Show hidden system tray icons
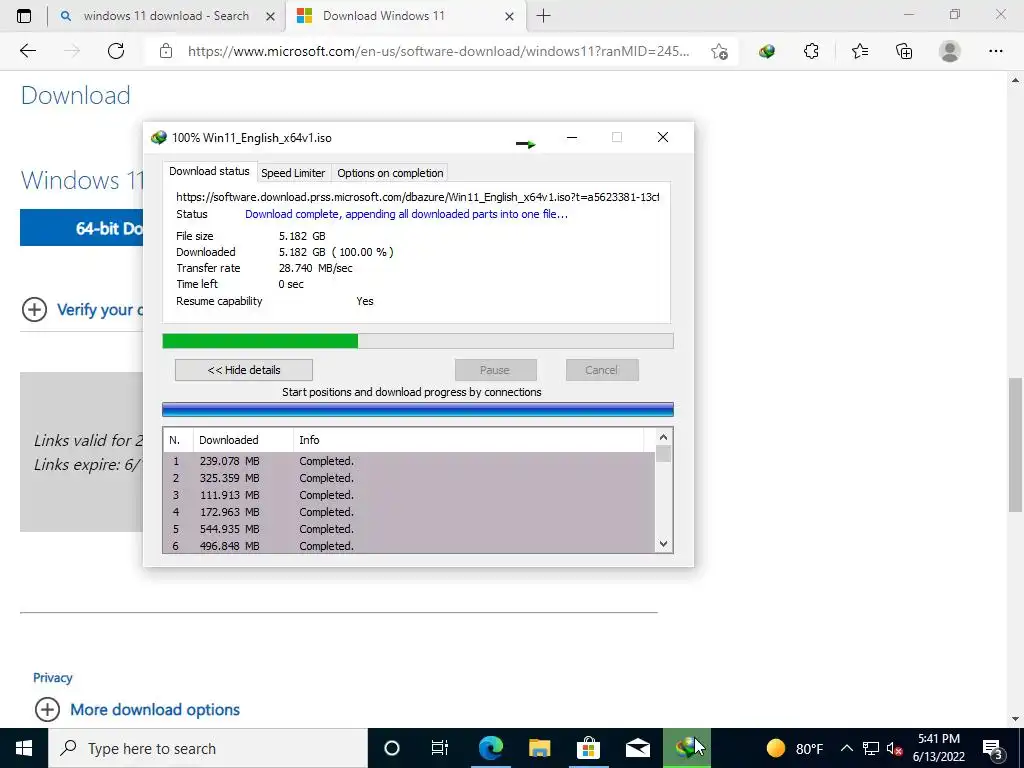The width and height of the screenshot is (1024, 768). [846, 748]
